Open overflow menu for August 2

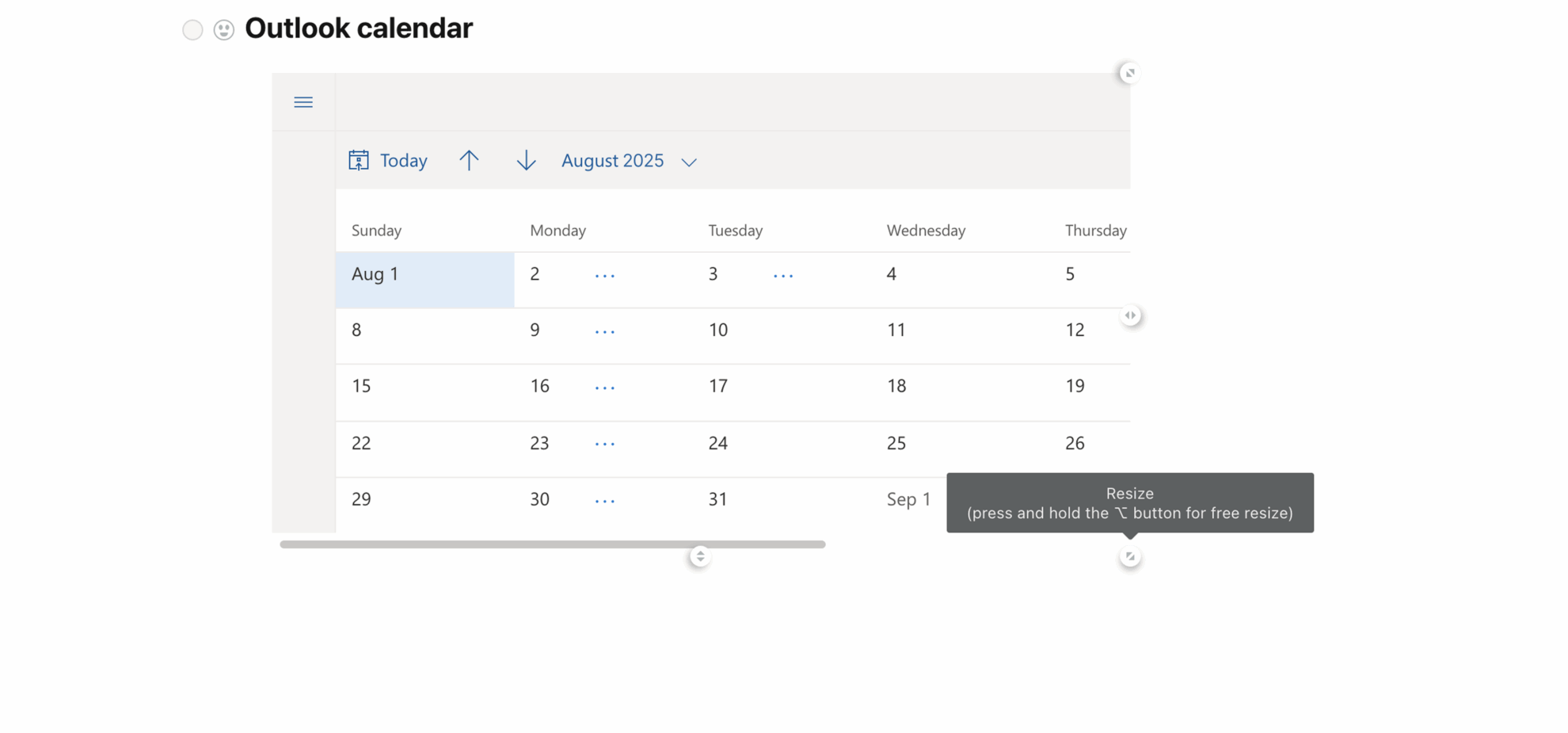[x=604, y=275]
